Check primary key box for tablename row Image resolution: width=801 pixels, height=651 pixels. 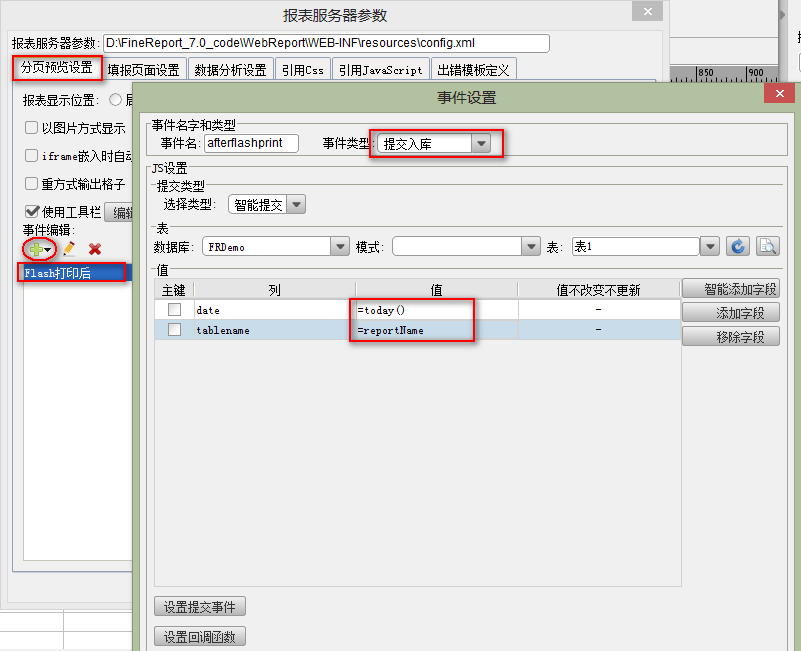coord(175,330)
